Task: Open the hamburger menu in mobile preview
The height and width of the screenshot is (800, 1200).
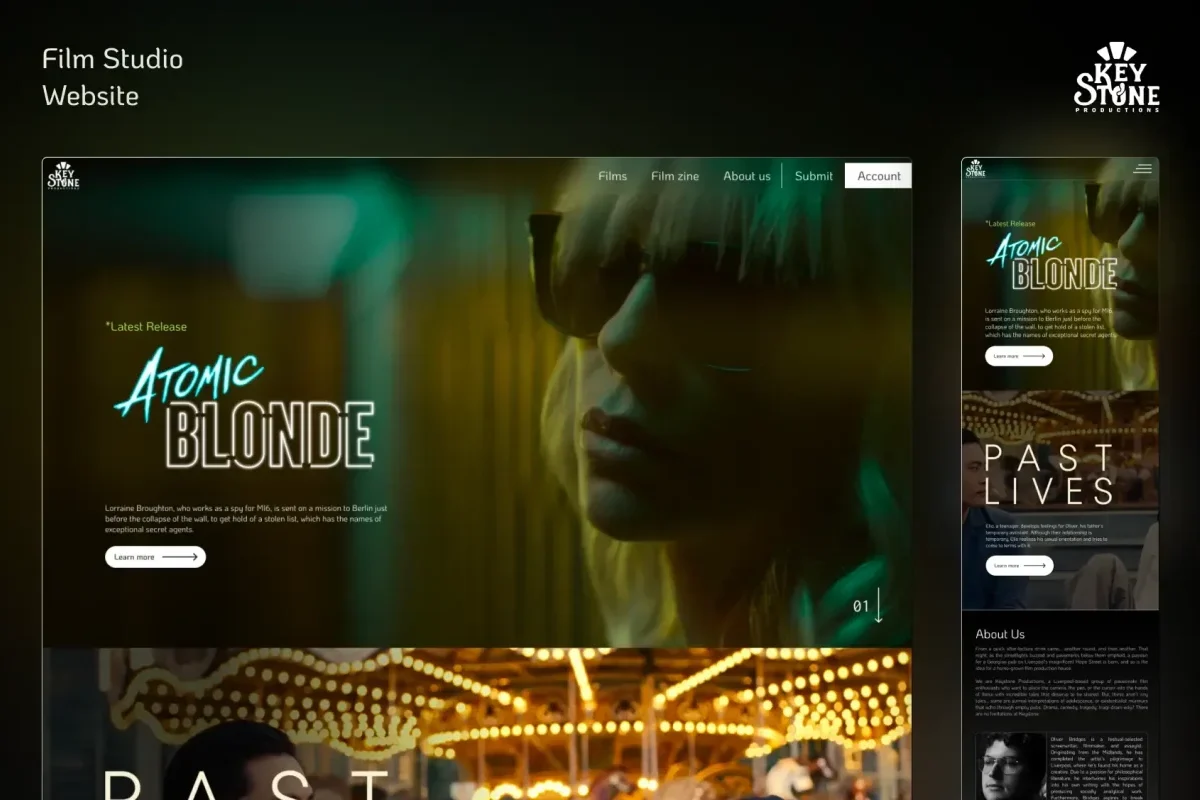Action: (1142, 169)
